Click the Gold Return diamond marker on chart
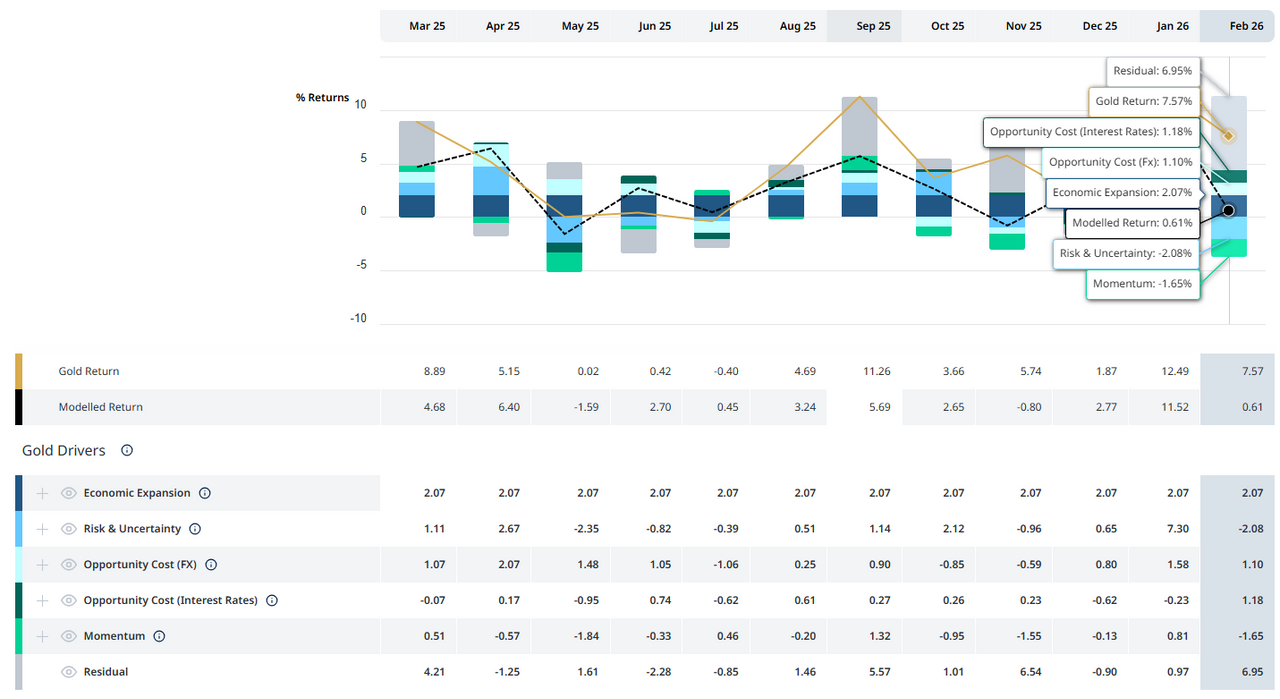The image size is (1280, 699). (1229, 136)
